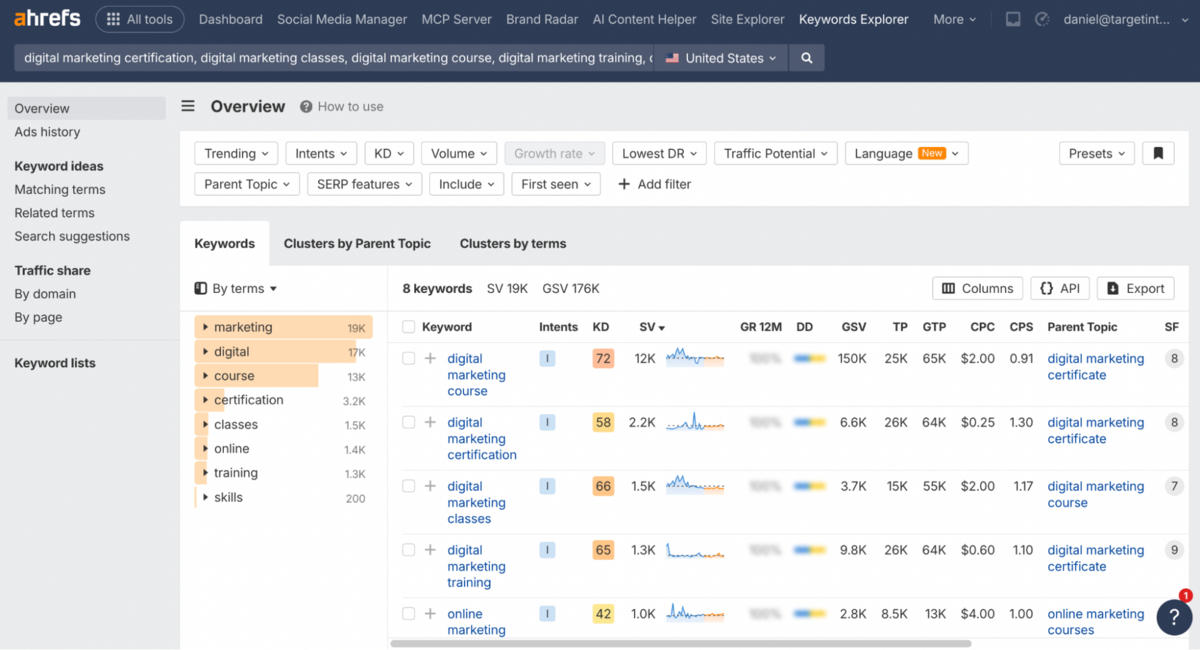Click plus icon for digital marketing training
The height and width of the screenshot is (650, 1200).
point(430,550)
